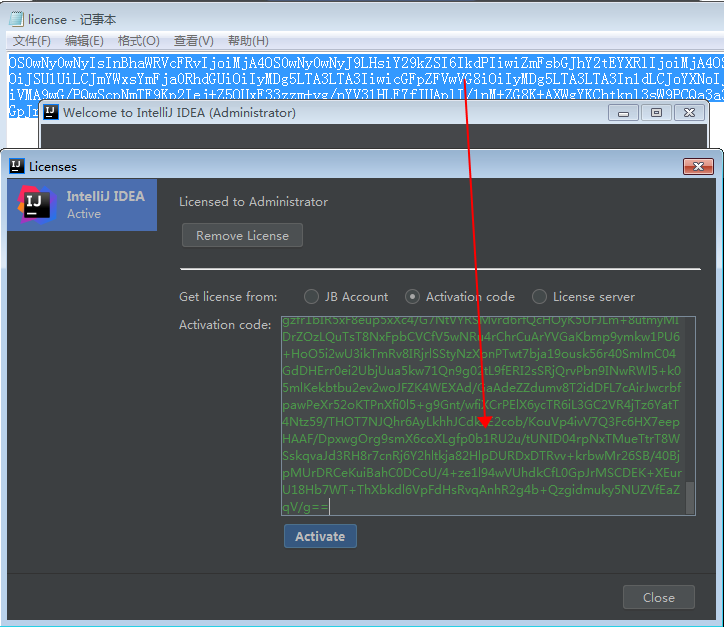Open the Notepad 文件(F) menu
724x627 pixels.
[31, 41]
